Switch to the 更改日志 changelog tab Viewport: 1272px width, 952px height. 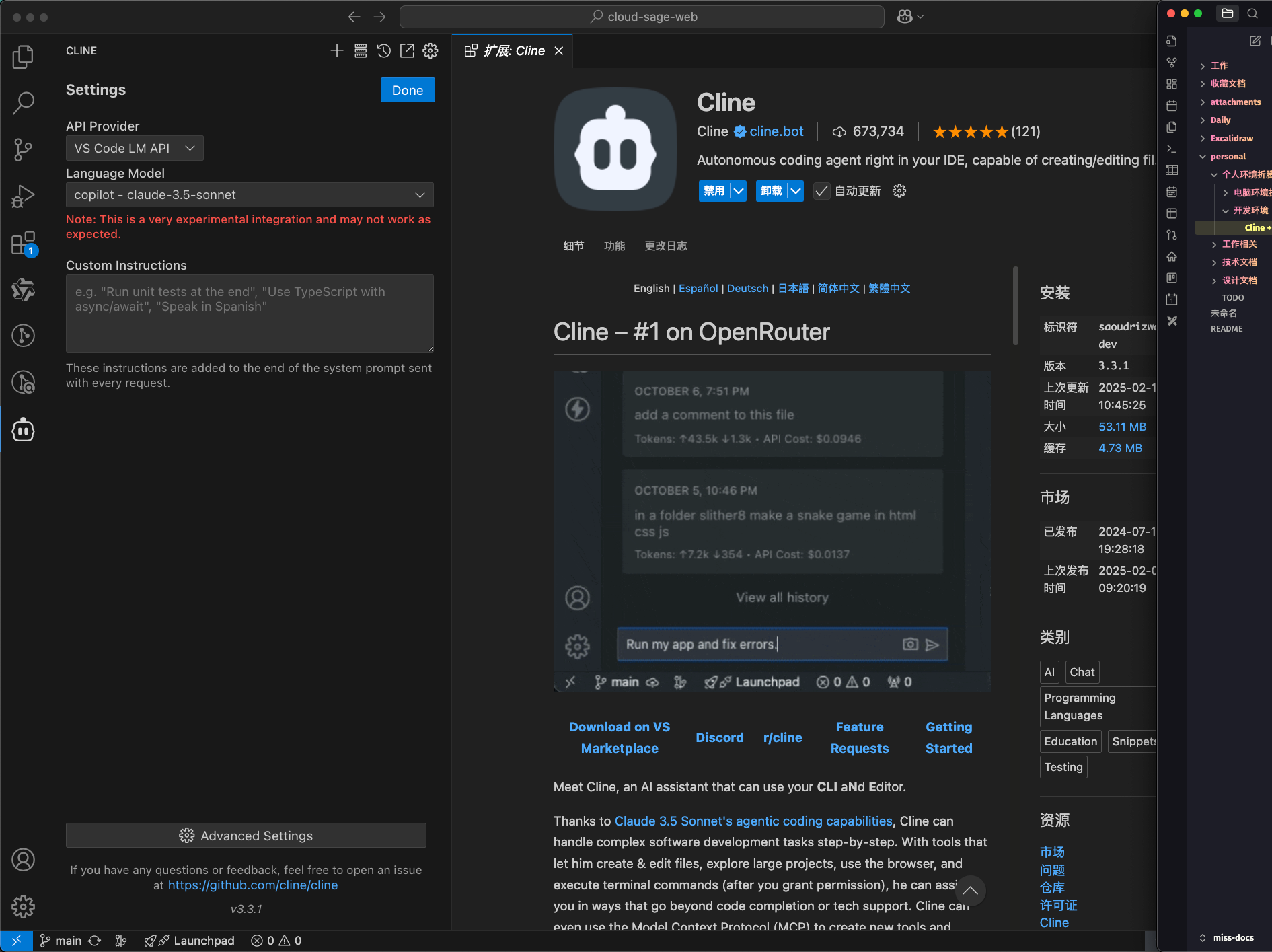(666, 246)
